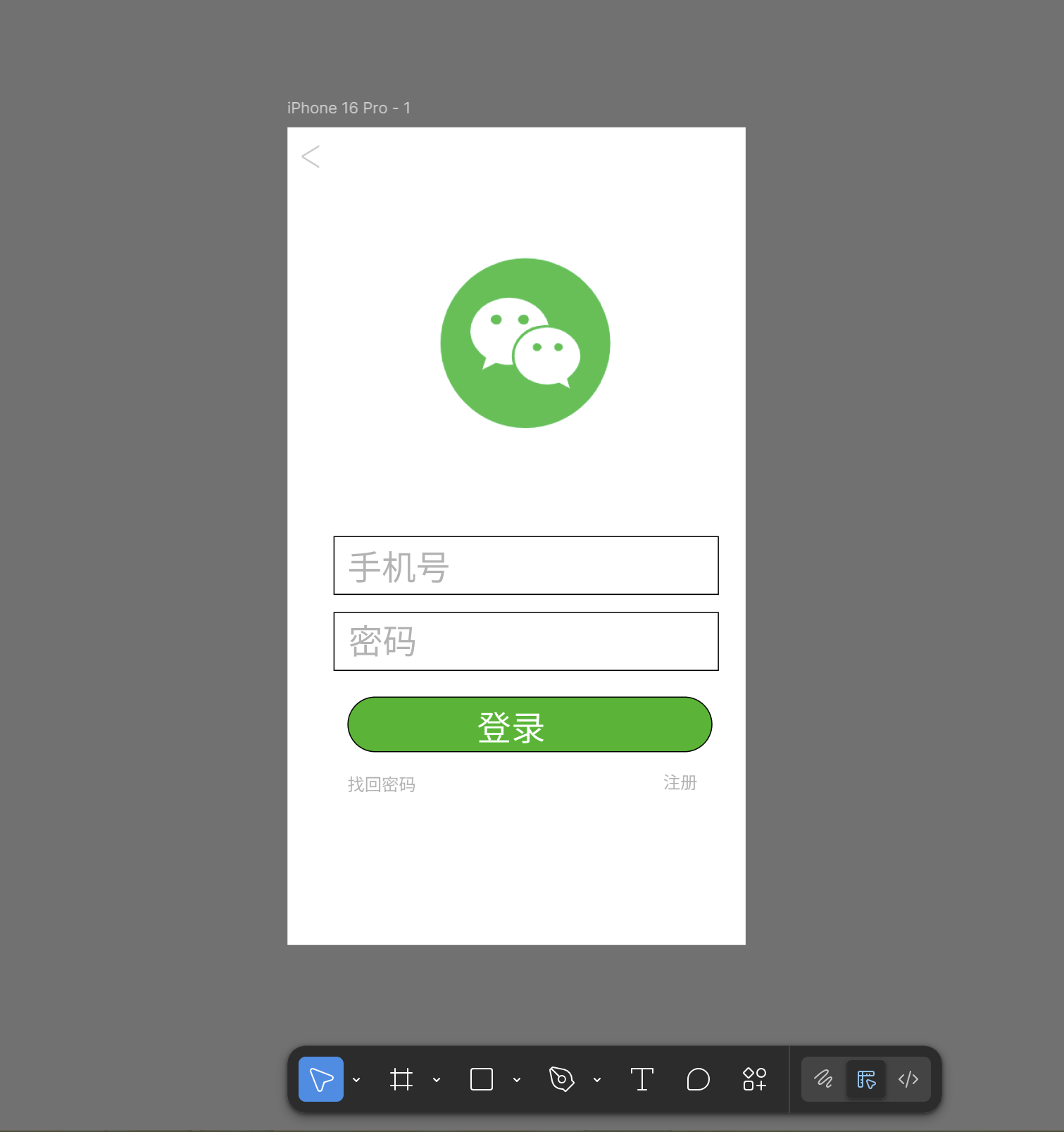
Task: Select the Comment tool
Action: (698, 1079)
